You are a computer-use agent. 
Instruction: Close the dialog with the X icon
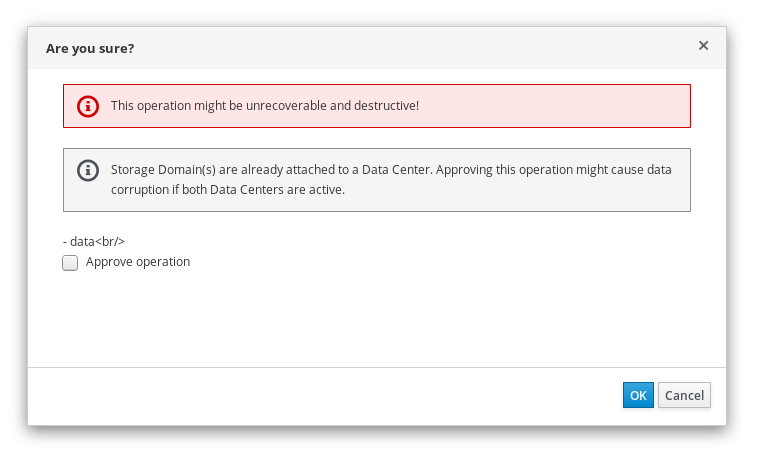pos(703,46)
